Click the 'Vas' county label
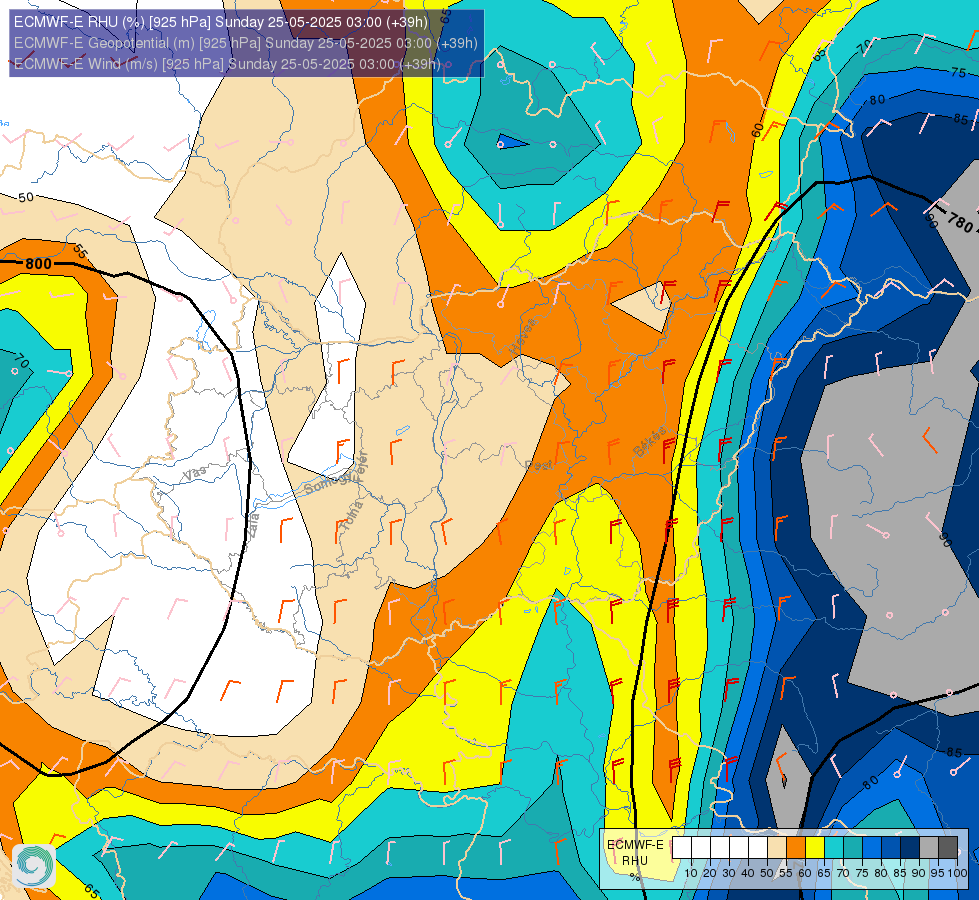The image size is (979, 900). (x=195, y=473)
